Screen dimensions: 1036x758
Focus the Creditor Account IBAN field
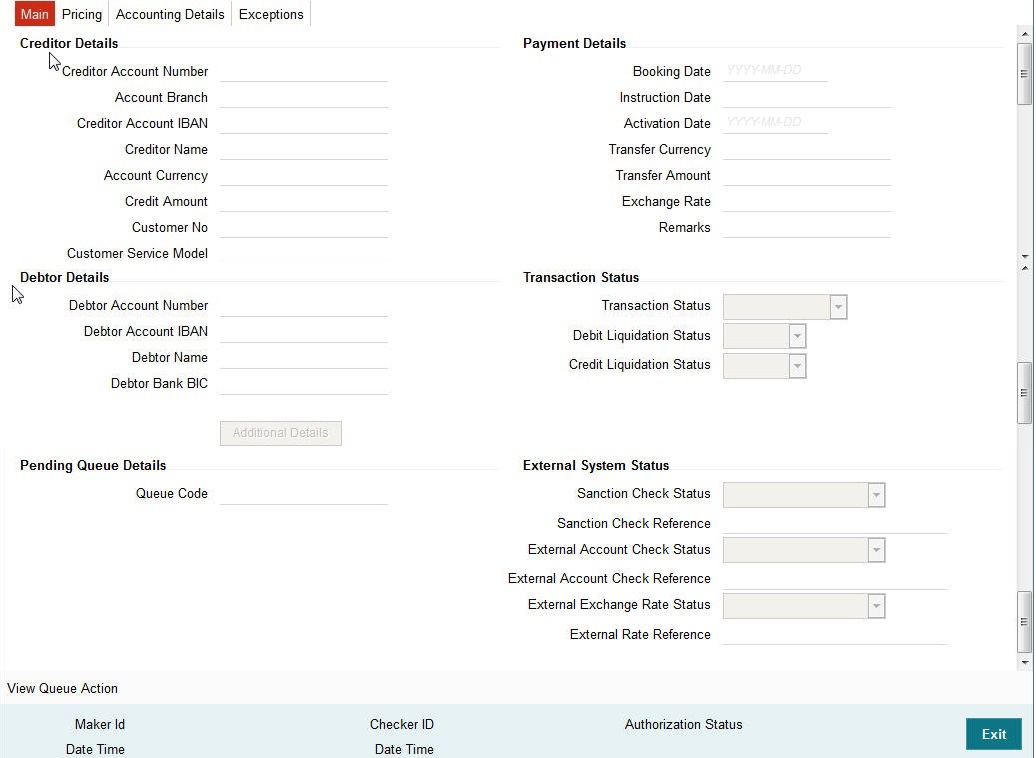point(304,122)
